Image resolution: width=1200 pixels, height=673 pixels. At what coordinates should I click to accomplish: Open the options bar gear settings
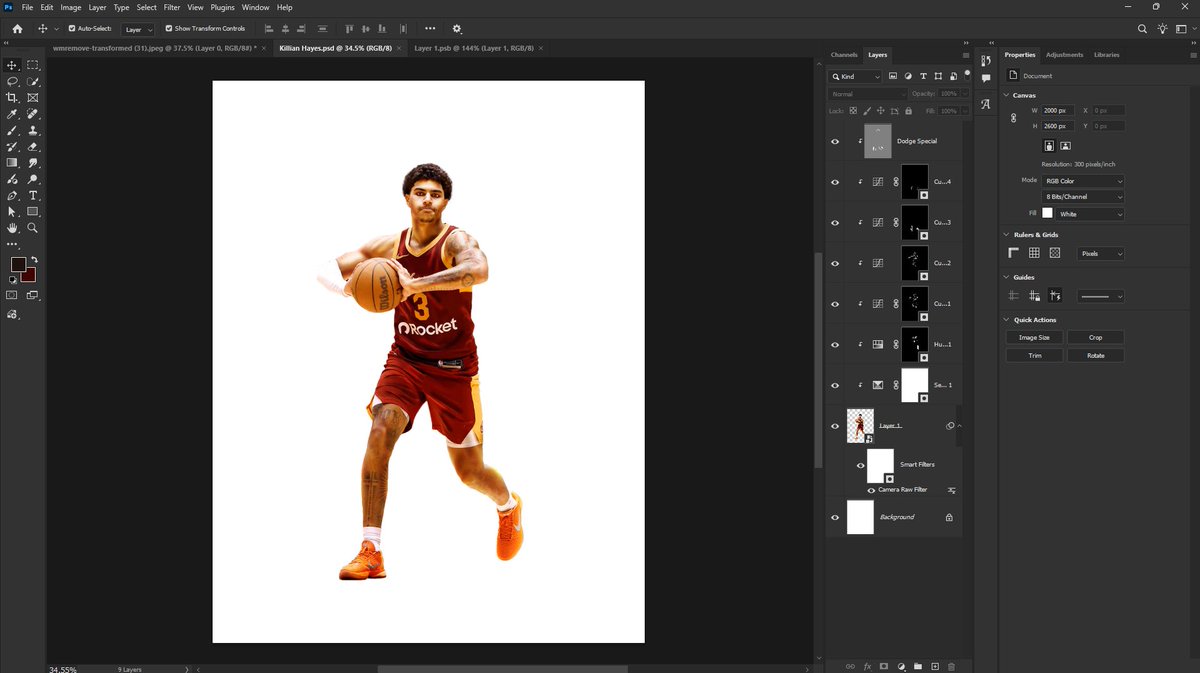[x=457, y=29]
